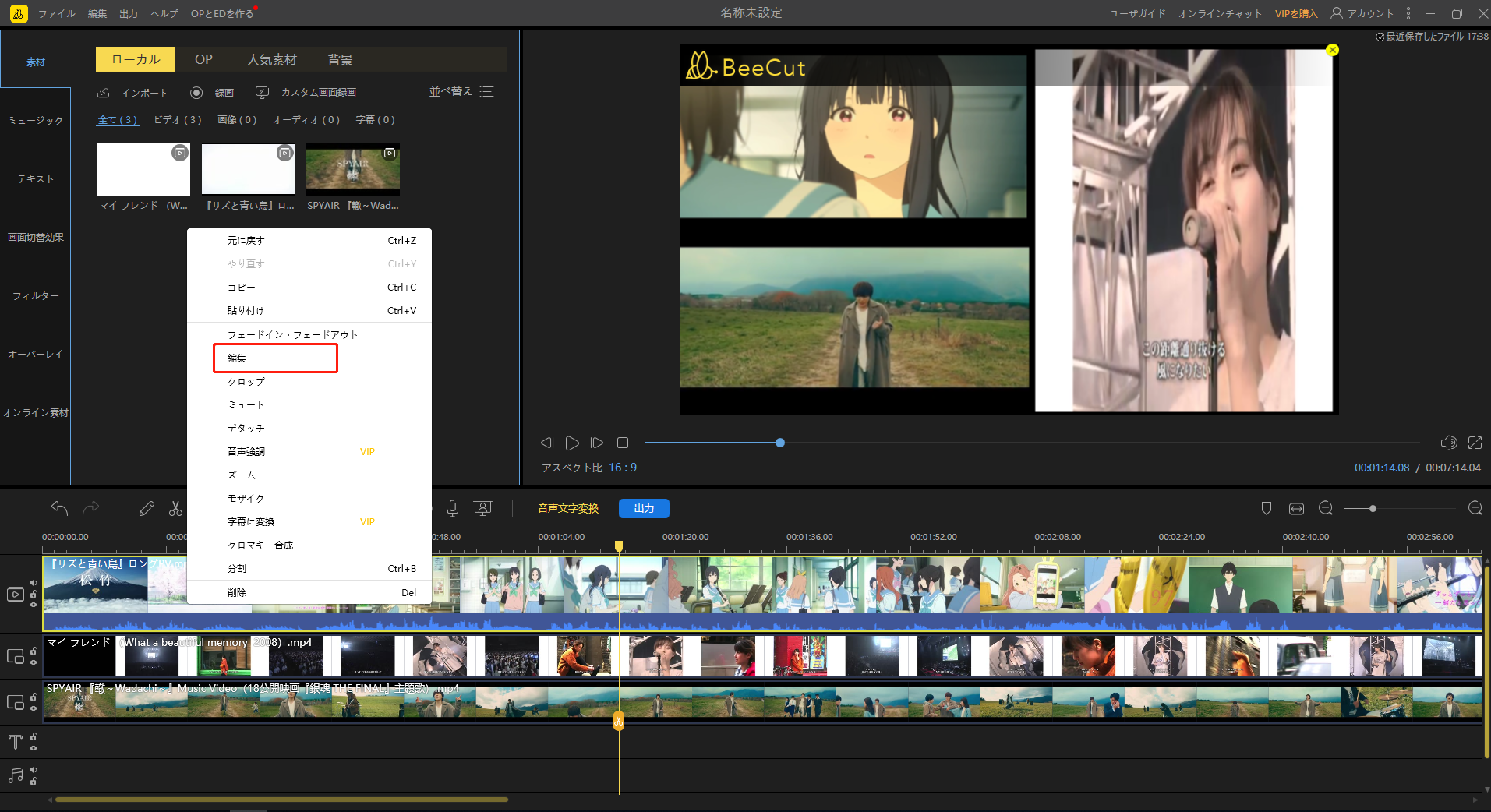Mute the main video track speaker toggle
1491x812 pixels.
coord(34,583)
